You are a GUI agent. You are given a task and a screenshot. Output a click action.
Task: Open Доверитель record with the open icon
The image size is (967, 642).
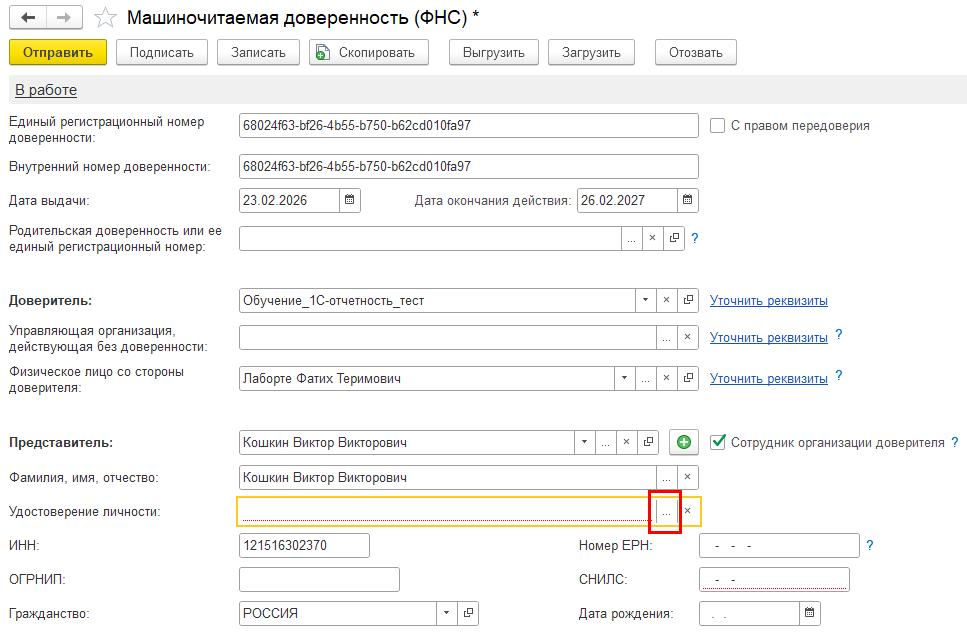point(688,300)
